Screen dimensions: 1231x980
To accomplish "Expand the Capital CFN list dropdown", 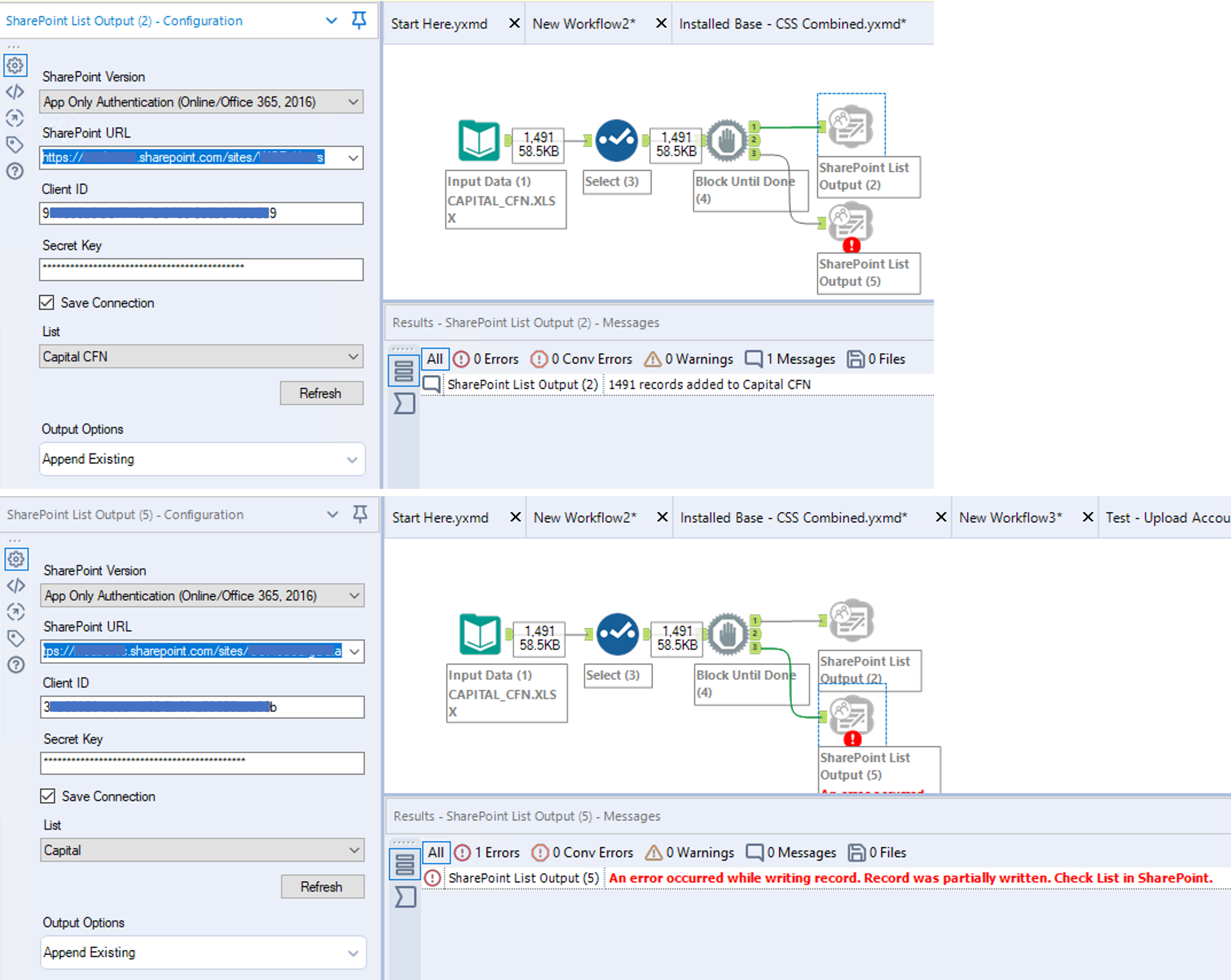I will coord(201,357).
